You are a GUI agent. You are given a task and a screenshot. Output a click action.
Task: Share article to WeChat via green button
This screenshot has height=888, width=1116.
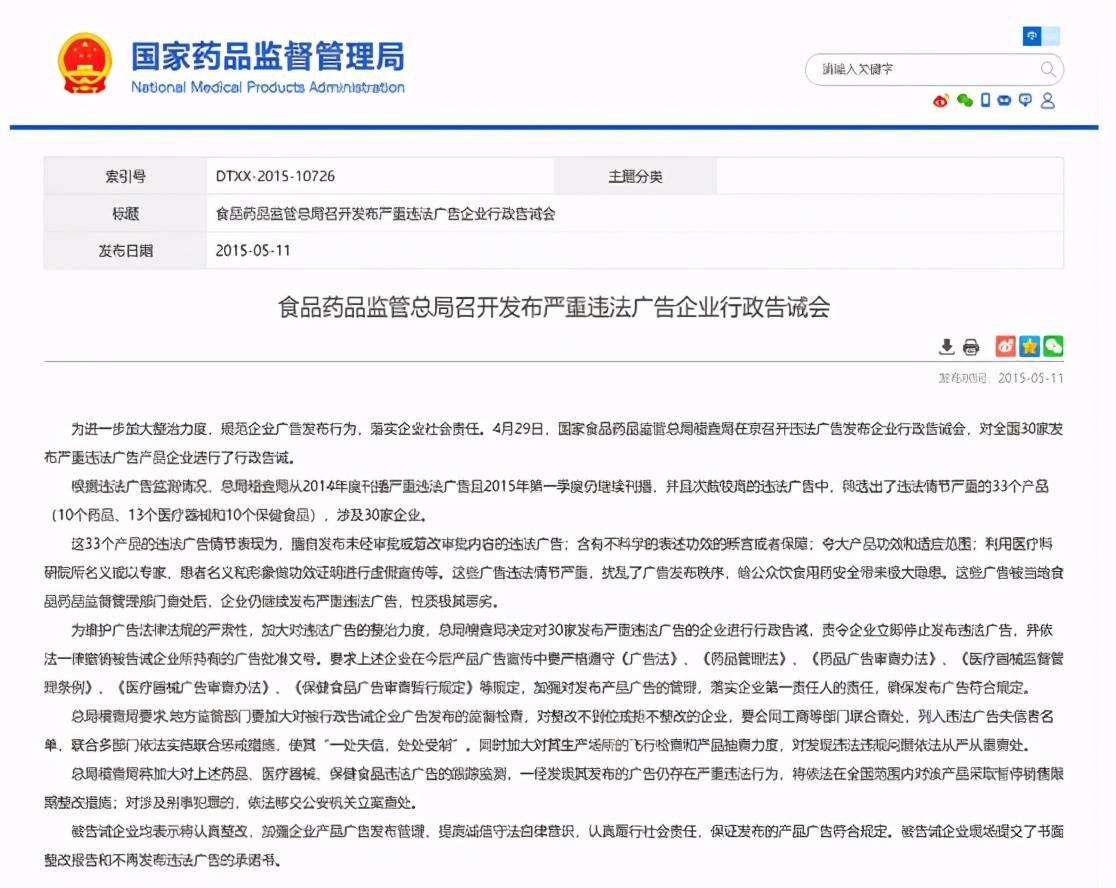point(1053,346)
